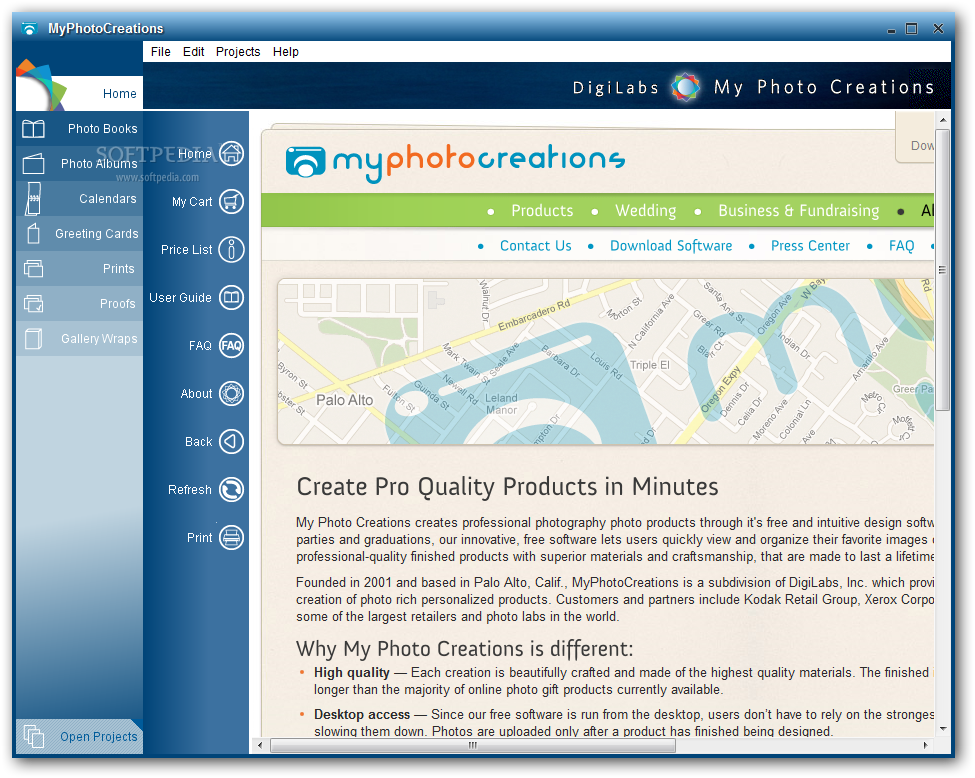Click the Open Projects button
This screenshot has width=975, height=778.
click(x=80, y=736)
